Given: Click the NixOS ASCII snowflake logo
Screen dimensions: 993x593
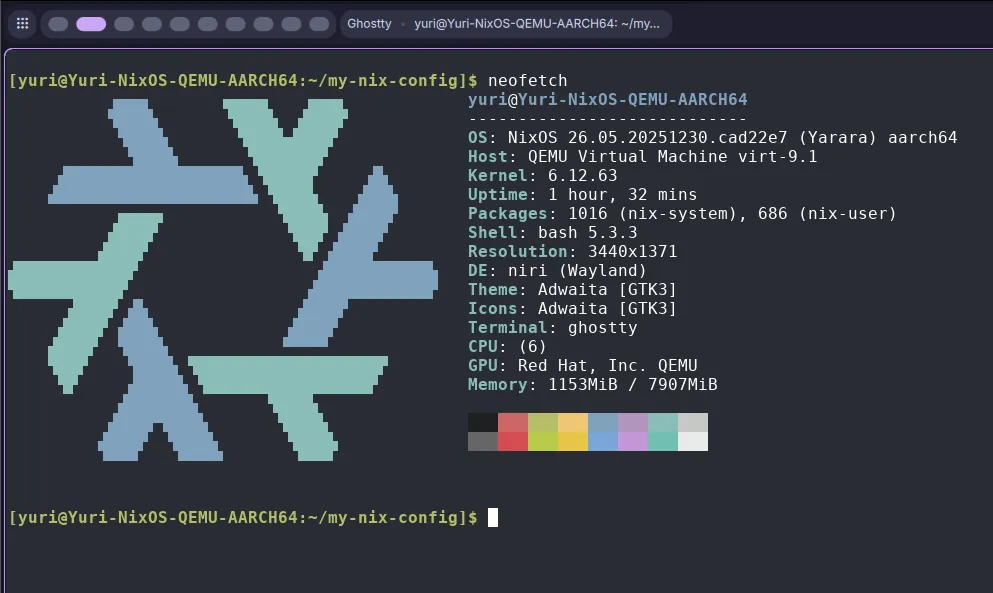Looking at the screenshot, I should [x=222, y=279].
